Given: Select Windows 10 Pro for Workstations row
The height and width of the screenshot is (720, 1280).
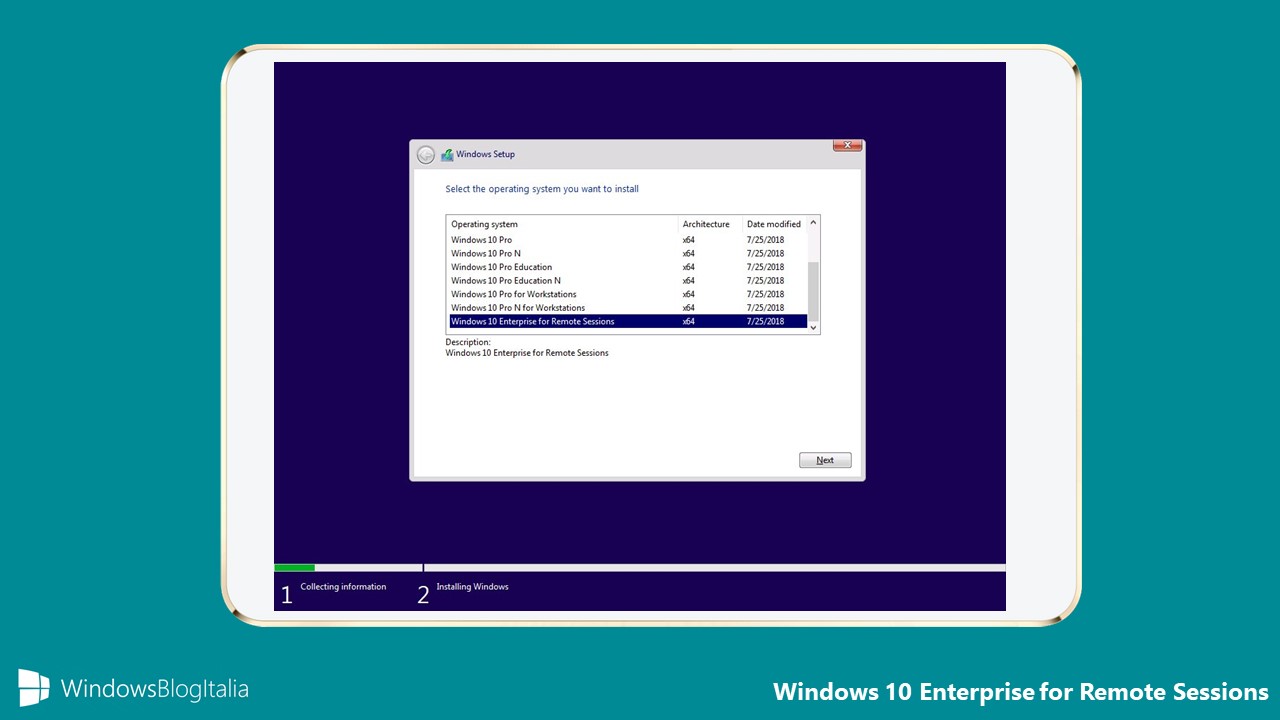Looking at the screenshot, I should click(x=627, y=294).
